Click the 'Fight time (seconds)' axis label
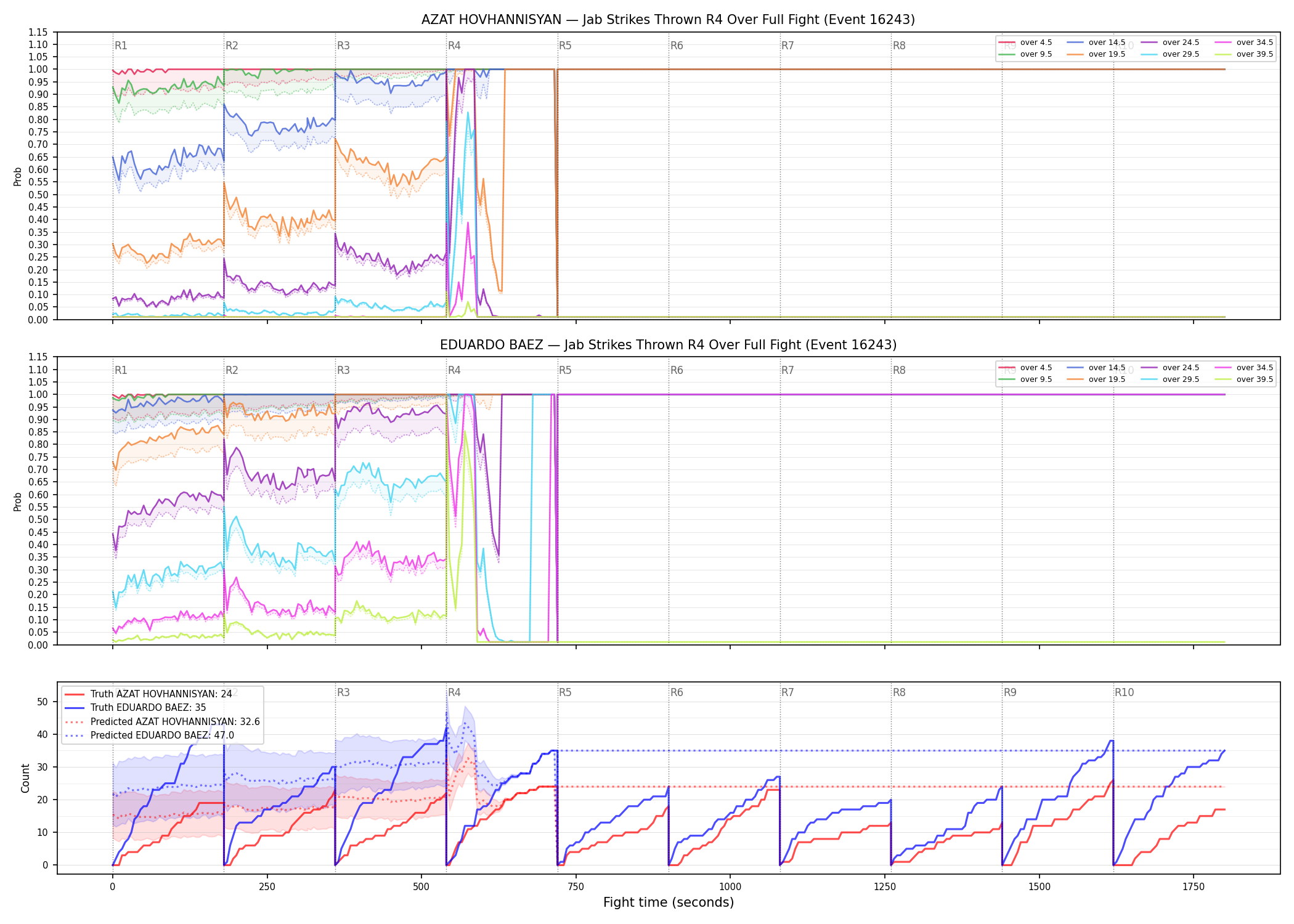 [669, 902]
